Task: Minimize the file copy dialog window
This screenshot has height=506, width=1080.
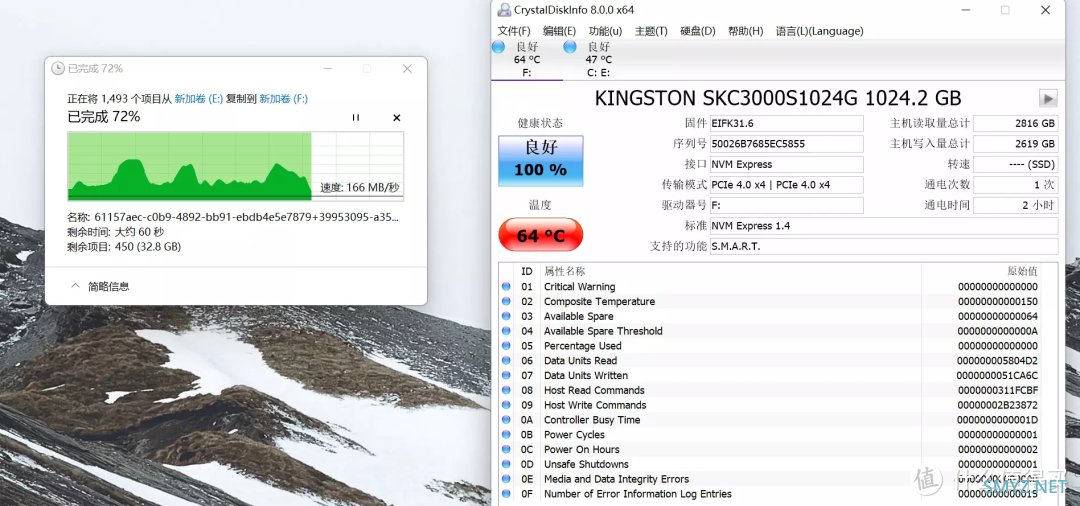Action: pos(328,69)
